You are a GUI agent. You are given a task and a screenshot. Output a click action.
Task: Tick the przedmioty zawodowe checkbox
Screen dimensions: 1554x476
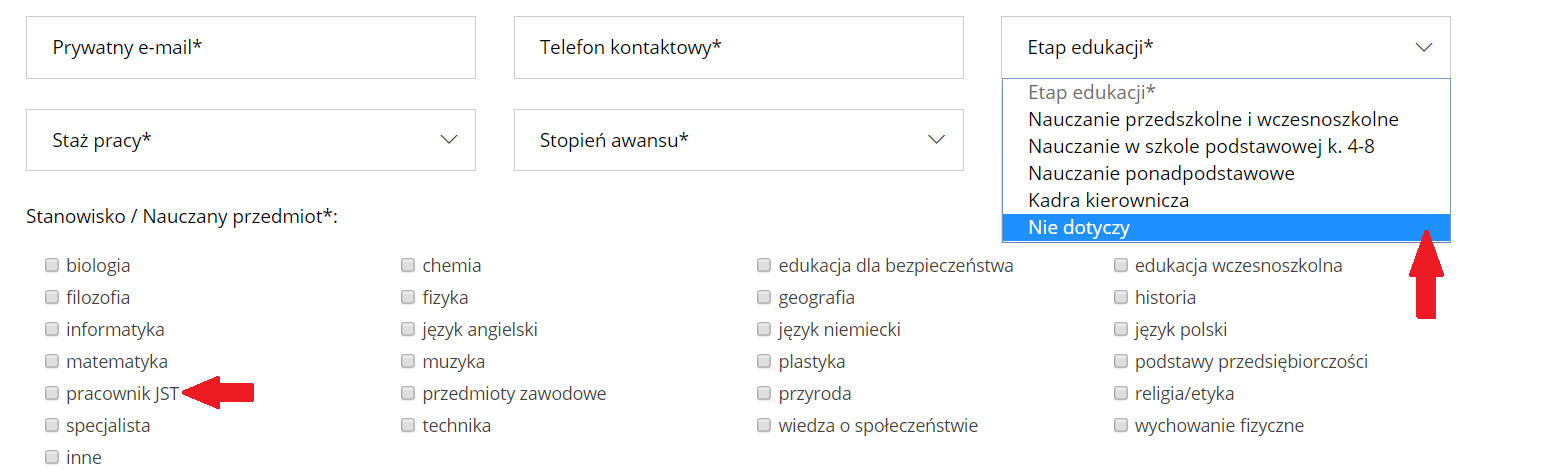click(408, 394)
